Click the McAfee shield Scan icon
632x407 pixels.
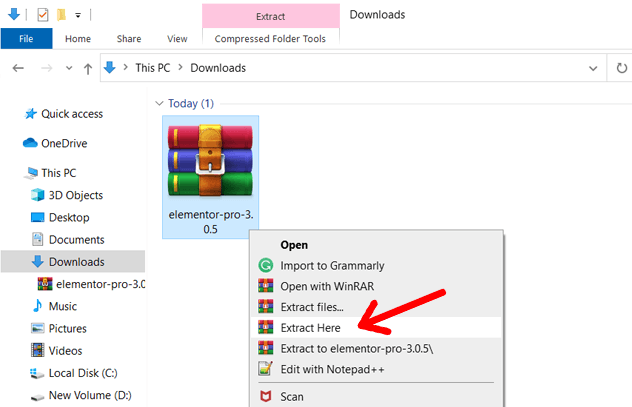pyautogui.click(x=266, y=397)
